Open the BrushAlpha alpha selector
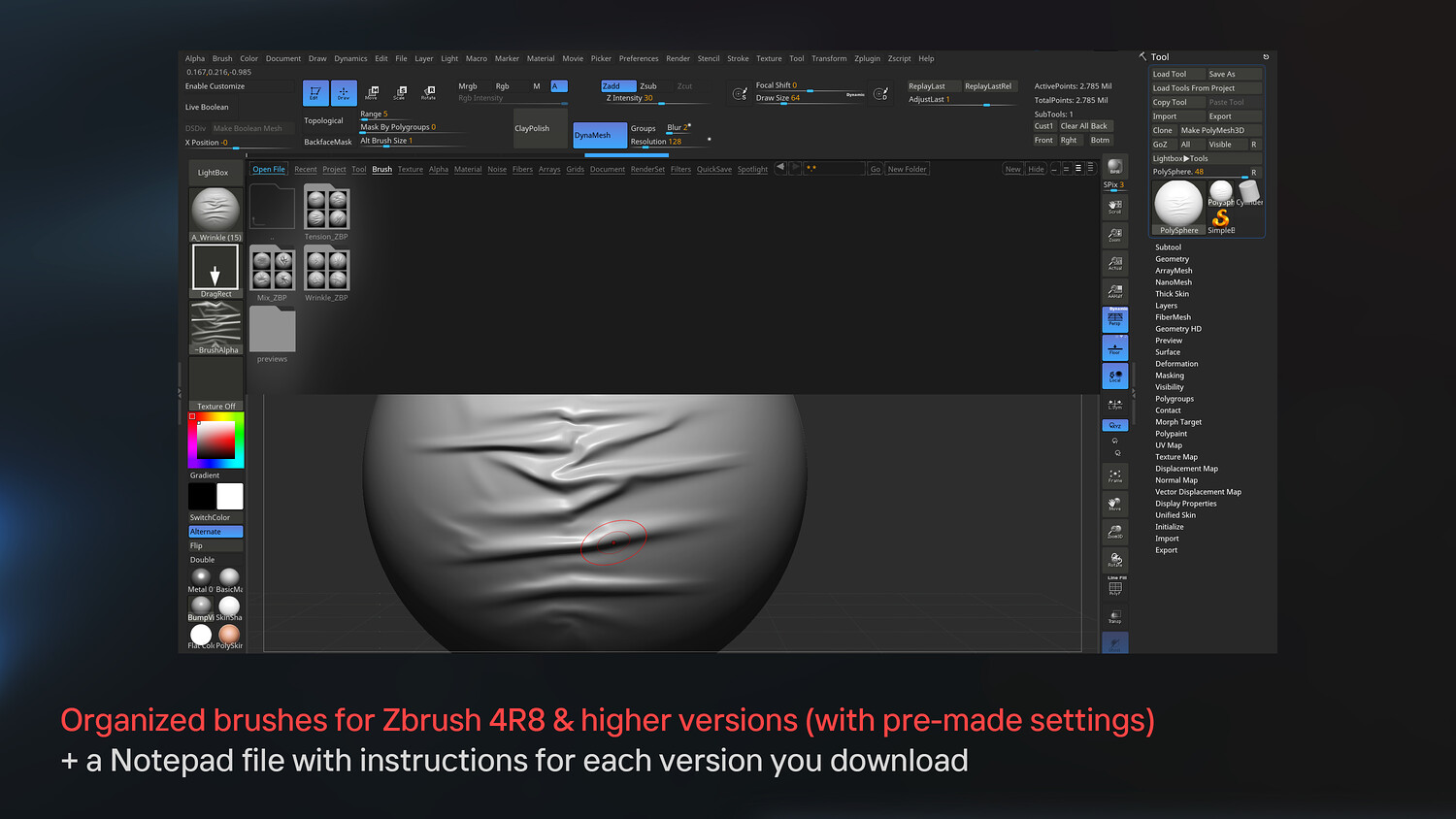The height and width of the screenshot is (819, 1456). point(215,328)
